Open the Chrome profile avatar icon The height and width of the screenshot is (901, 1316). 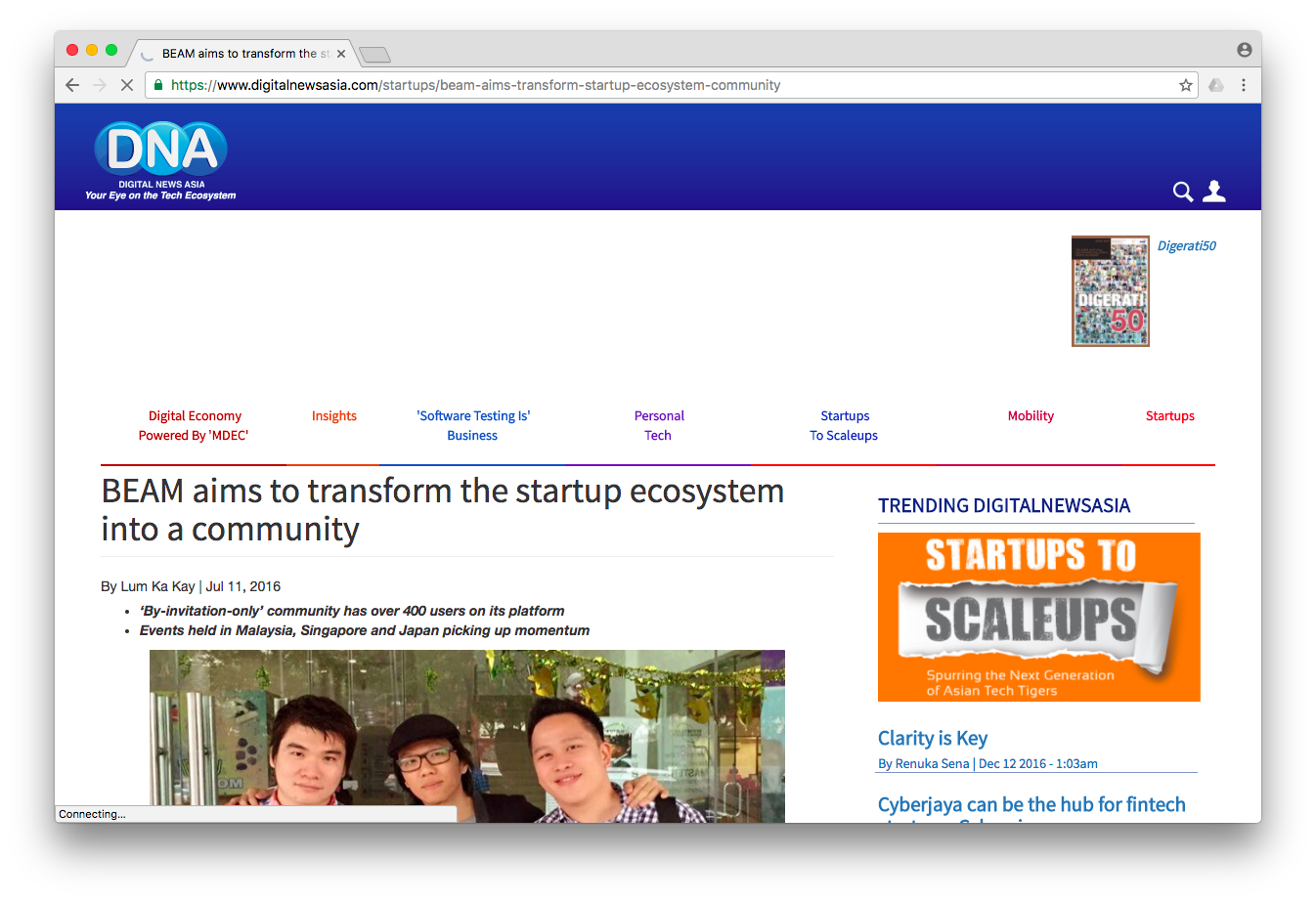pos(1245,50)
